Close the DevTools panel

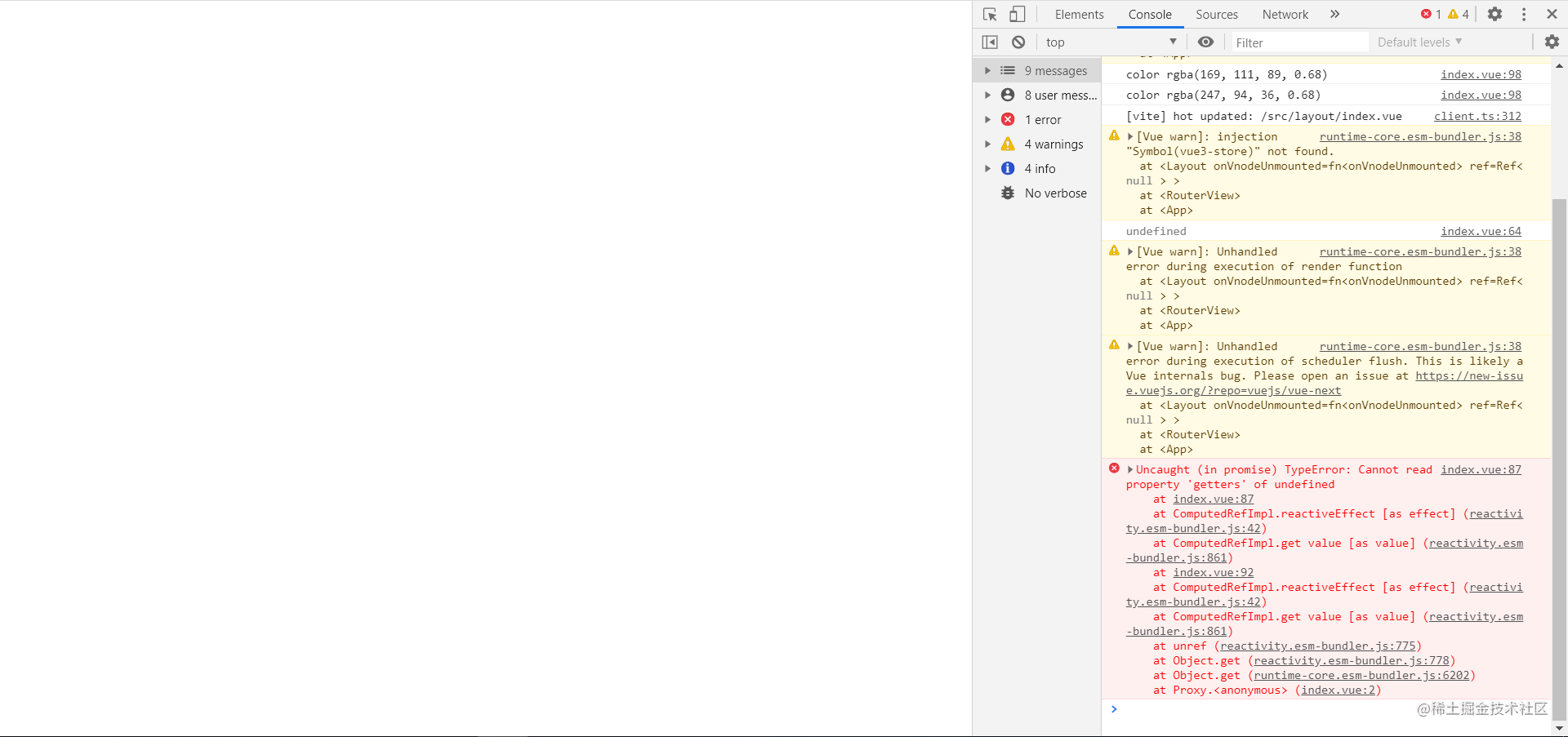point(1552,15)
